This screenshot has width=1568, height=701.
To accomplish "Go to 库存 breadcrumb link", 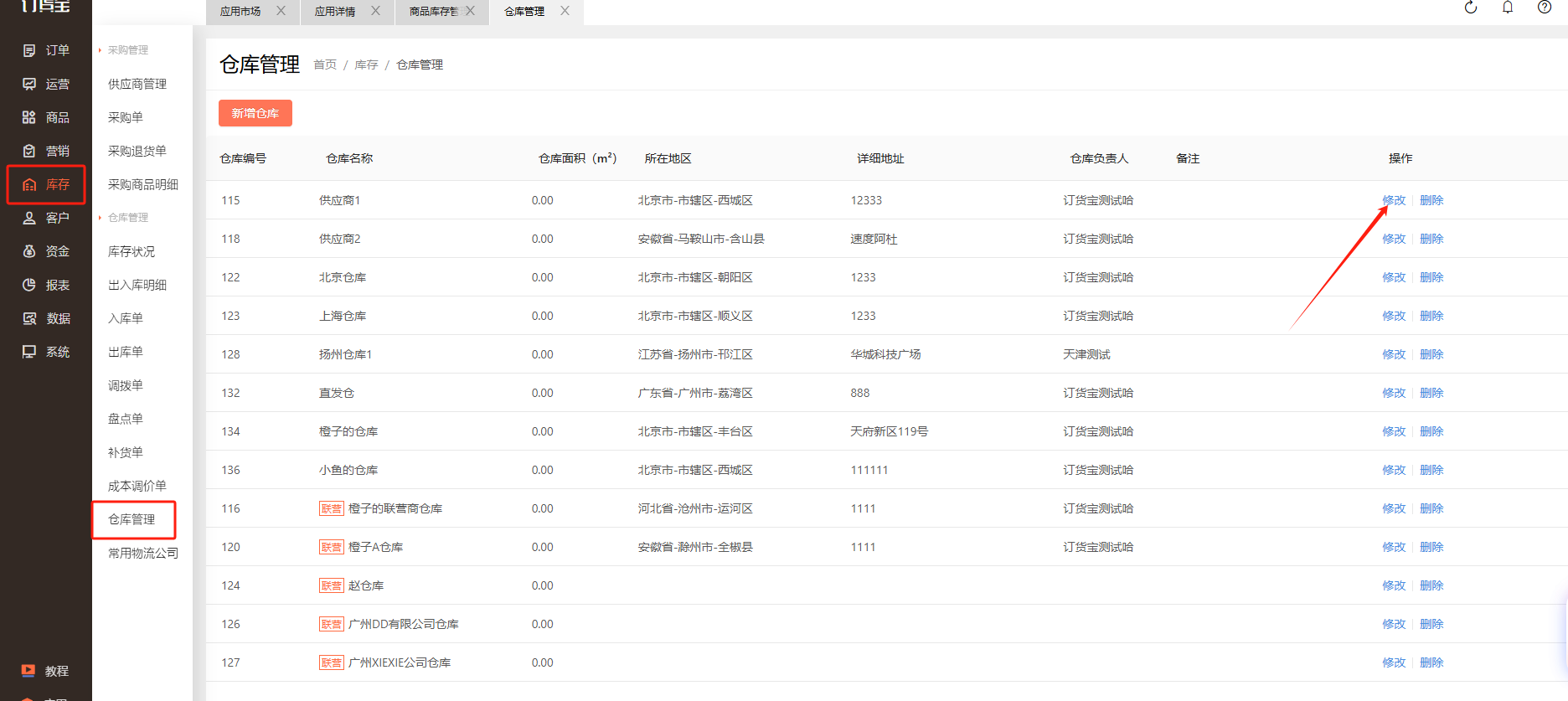I will (x=366, y=64).
